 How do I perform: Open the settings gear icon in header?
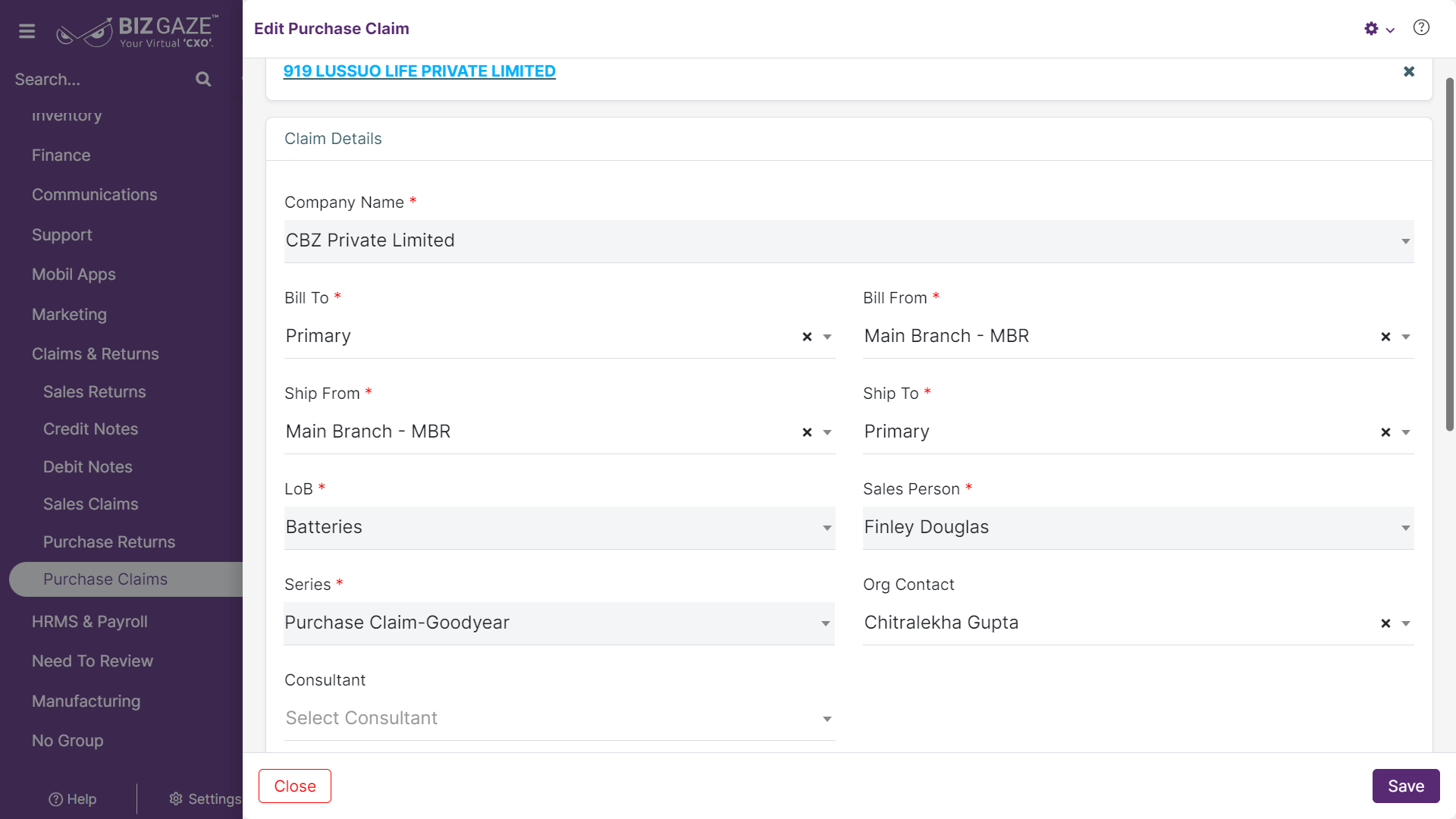point(1371,29)
